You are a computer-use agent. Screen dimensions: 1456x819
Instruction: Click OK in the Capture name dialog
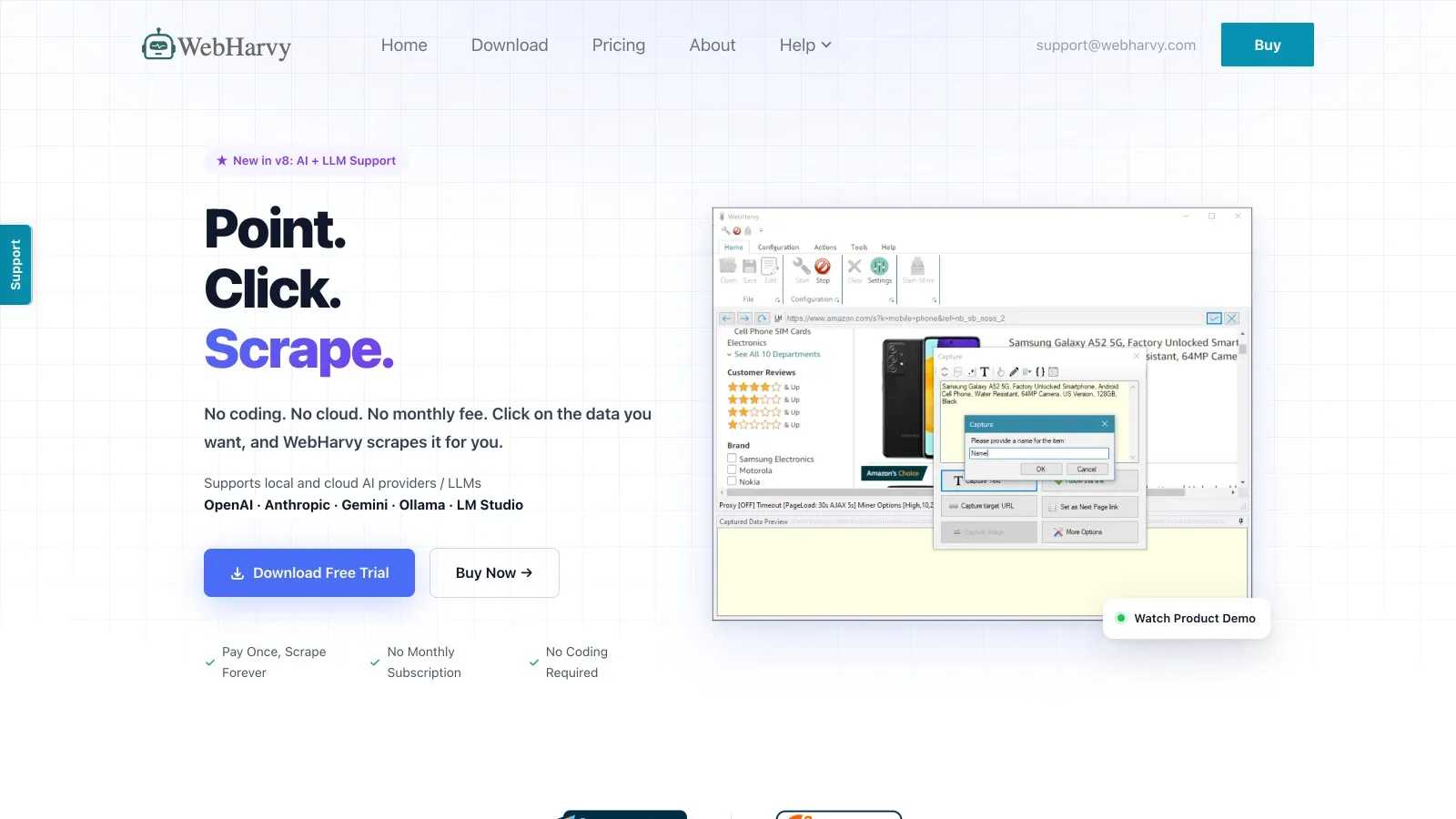1040,470
